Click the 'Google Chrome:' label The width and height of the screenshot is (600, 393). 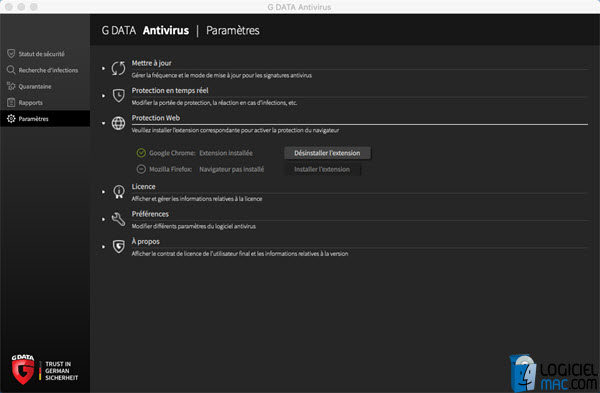(172, 153)
